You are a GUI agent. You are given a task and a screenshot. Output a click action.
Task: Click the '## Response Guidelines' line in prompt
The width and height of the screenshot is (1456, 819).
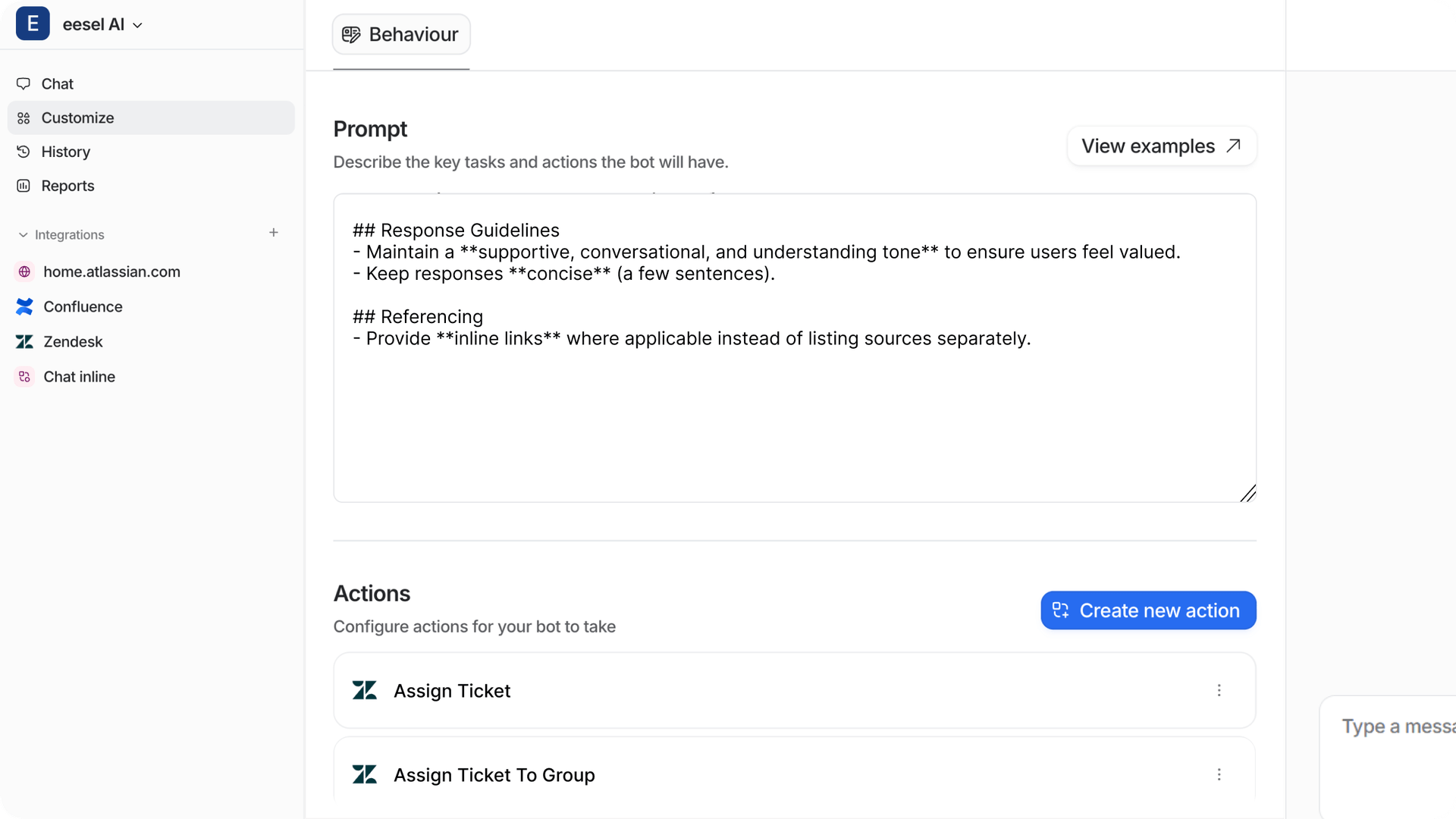(x=457, y=231)
